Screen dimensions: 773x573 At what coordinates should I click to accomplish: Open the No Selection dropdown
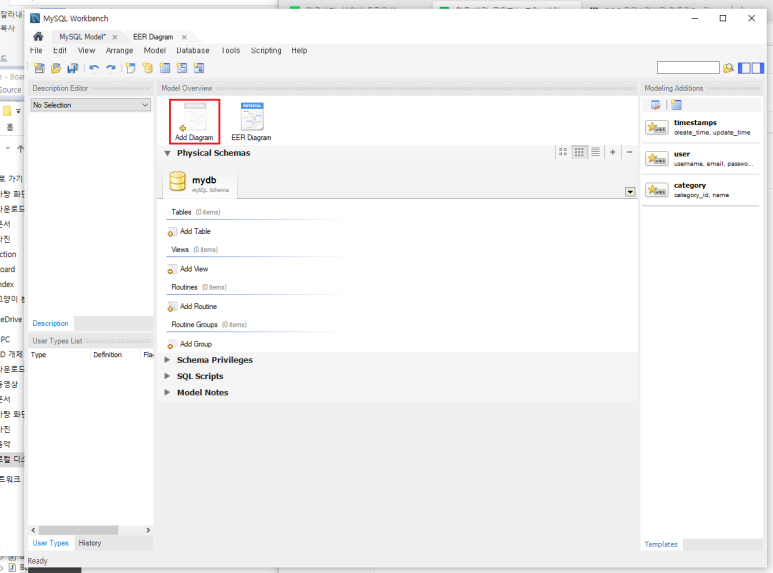tap(90, 105)
